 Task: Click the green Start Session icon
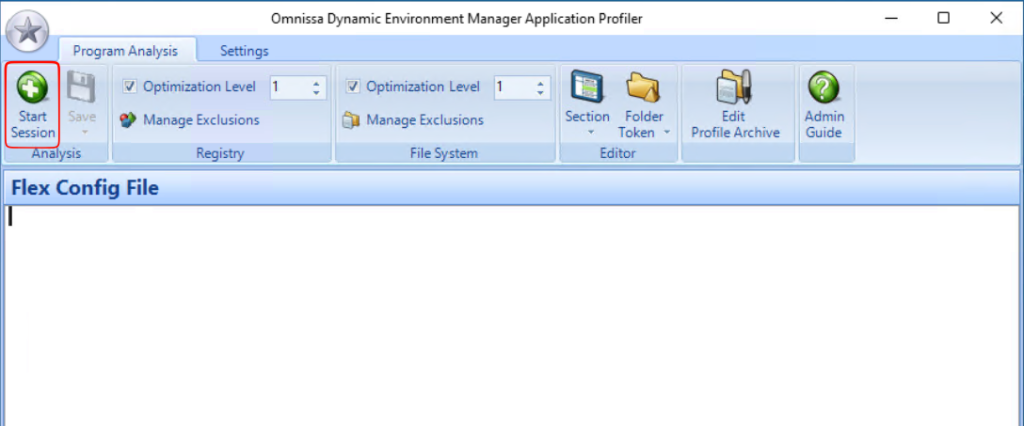click(32, 88)
